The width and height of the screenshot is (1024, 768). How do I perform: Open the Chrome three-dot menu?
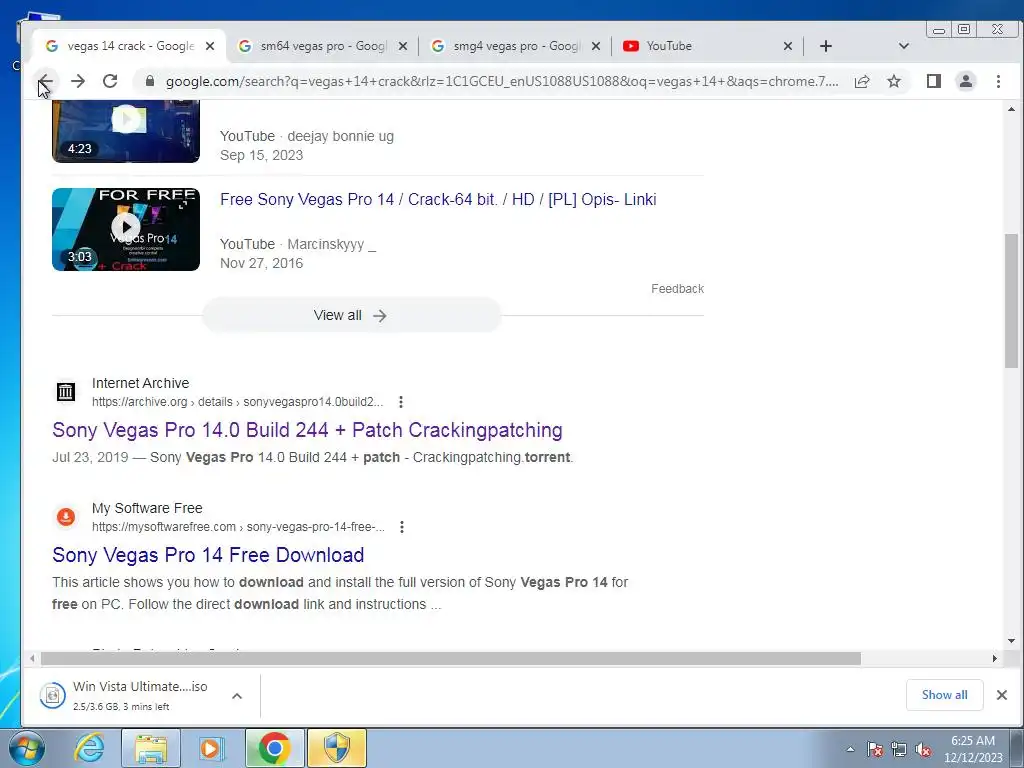[x=998, y=81]
